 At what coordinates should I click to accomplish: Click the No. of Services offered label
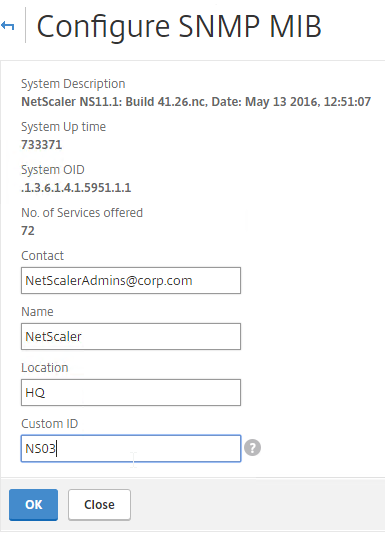tap(82, 213)
